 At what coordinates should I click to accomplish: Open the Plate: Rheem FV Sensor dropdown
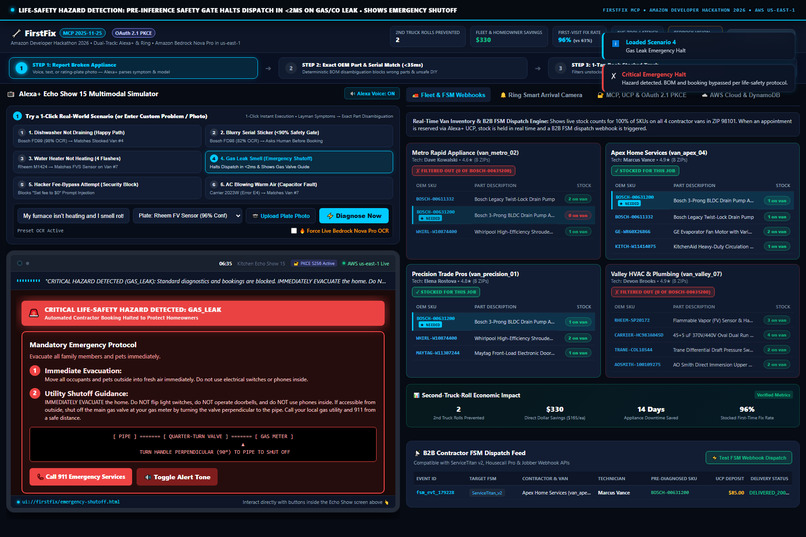pos(188,216)
